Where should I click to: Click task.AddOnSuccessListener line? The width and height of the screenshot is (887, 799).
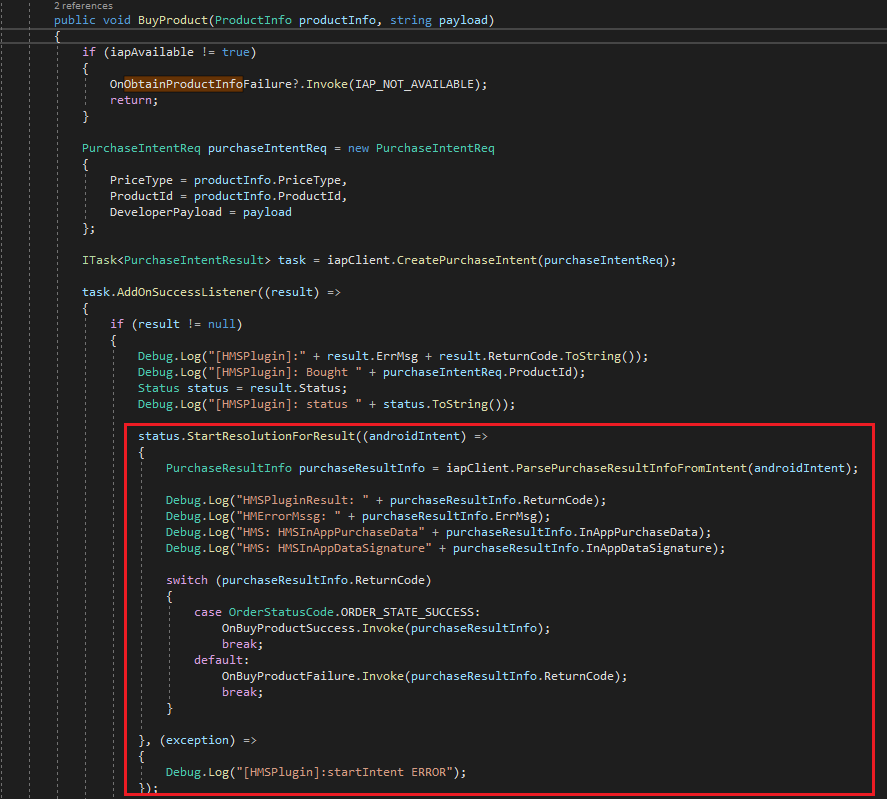[211, 292]
